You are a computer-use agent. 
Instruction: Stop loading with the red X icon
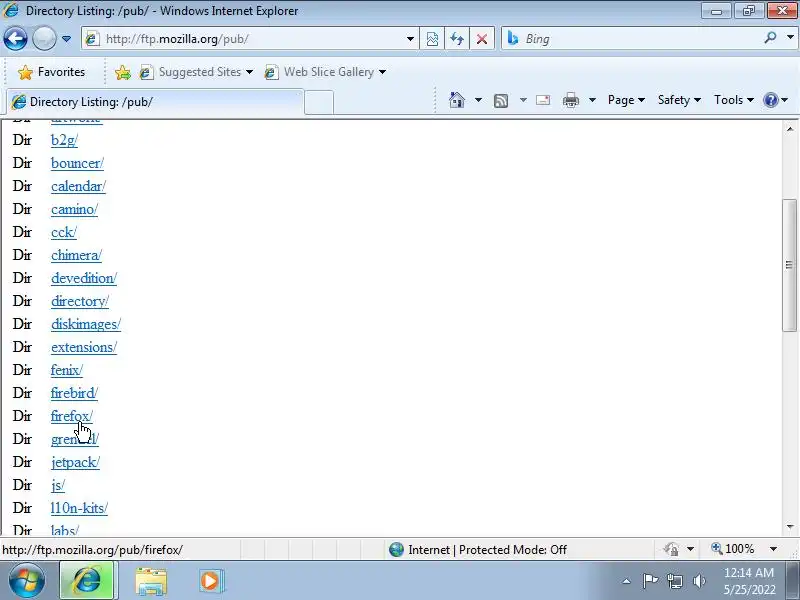coord(482,39)
